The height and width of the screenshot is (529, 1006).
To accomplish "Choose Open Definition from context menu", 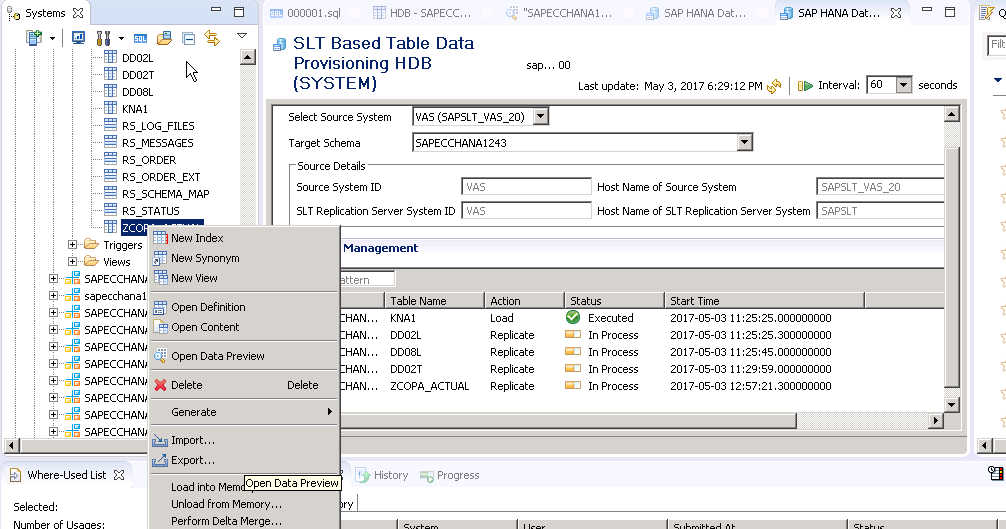I will point(244,306).
